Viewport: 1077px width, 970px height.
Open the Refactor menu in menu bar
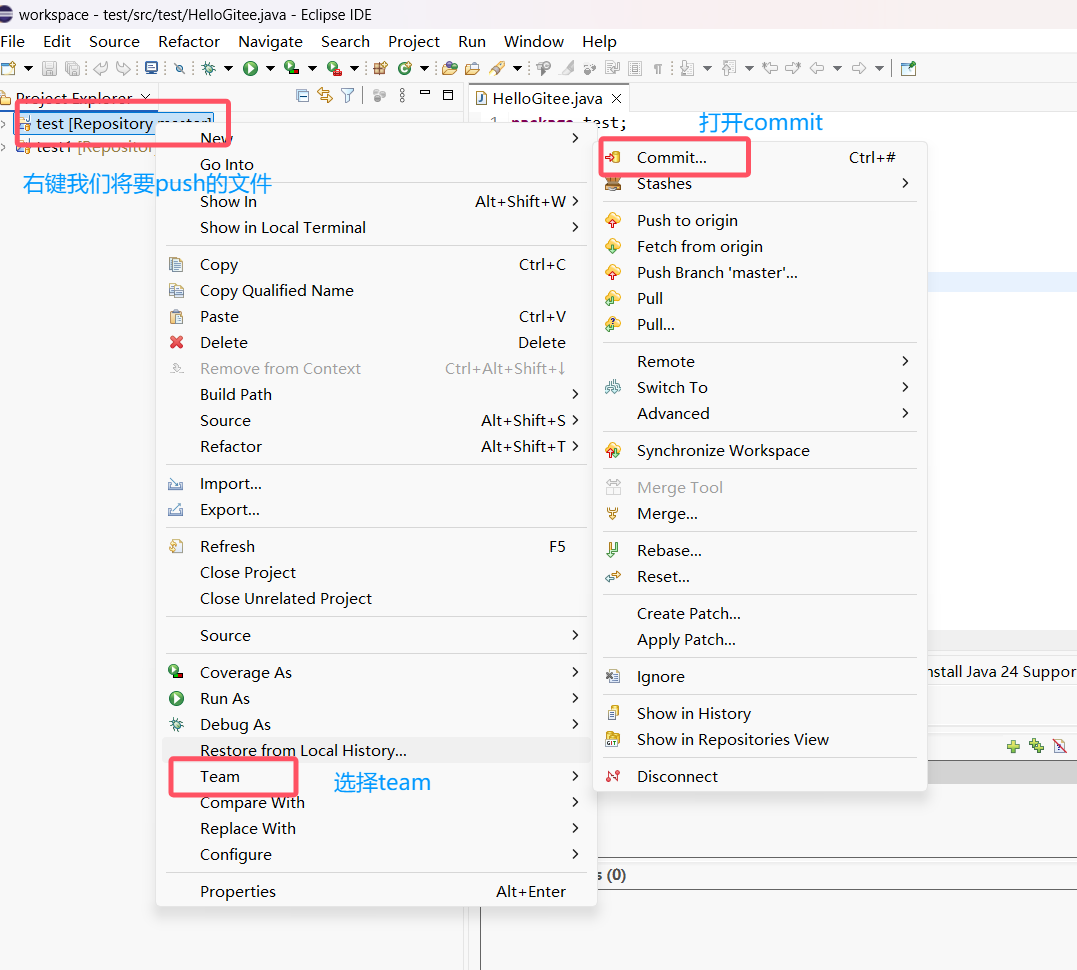point(189,41)
